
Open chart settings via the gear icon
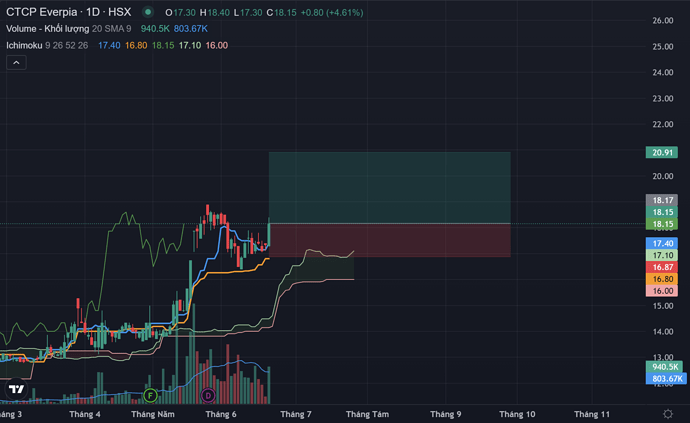click(x=668, y=414)
